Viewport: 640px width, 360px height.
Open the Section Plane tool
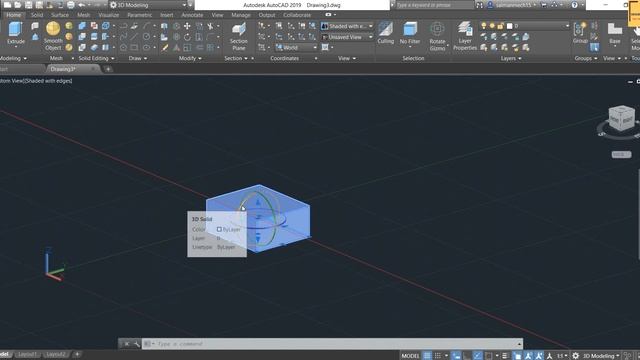point(238,36)
